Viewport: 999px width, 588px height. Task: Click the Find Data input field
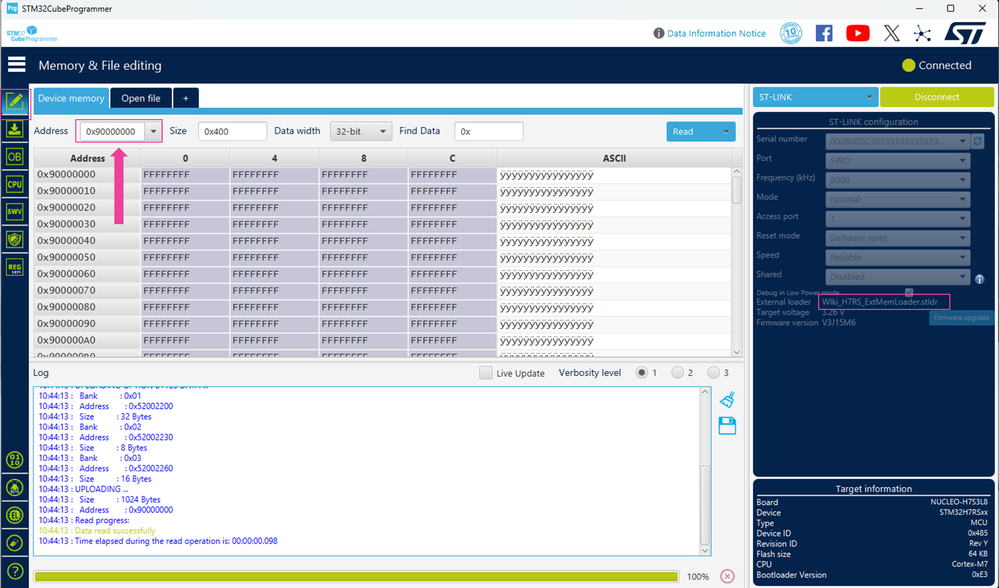[489, 131]
